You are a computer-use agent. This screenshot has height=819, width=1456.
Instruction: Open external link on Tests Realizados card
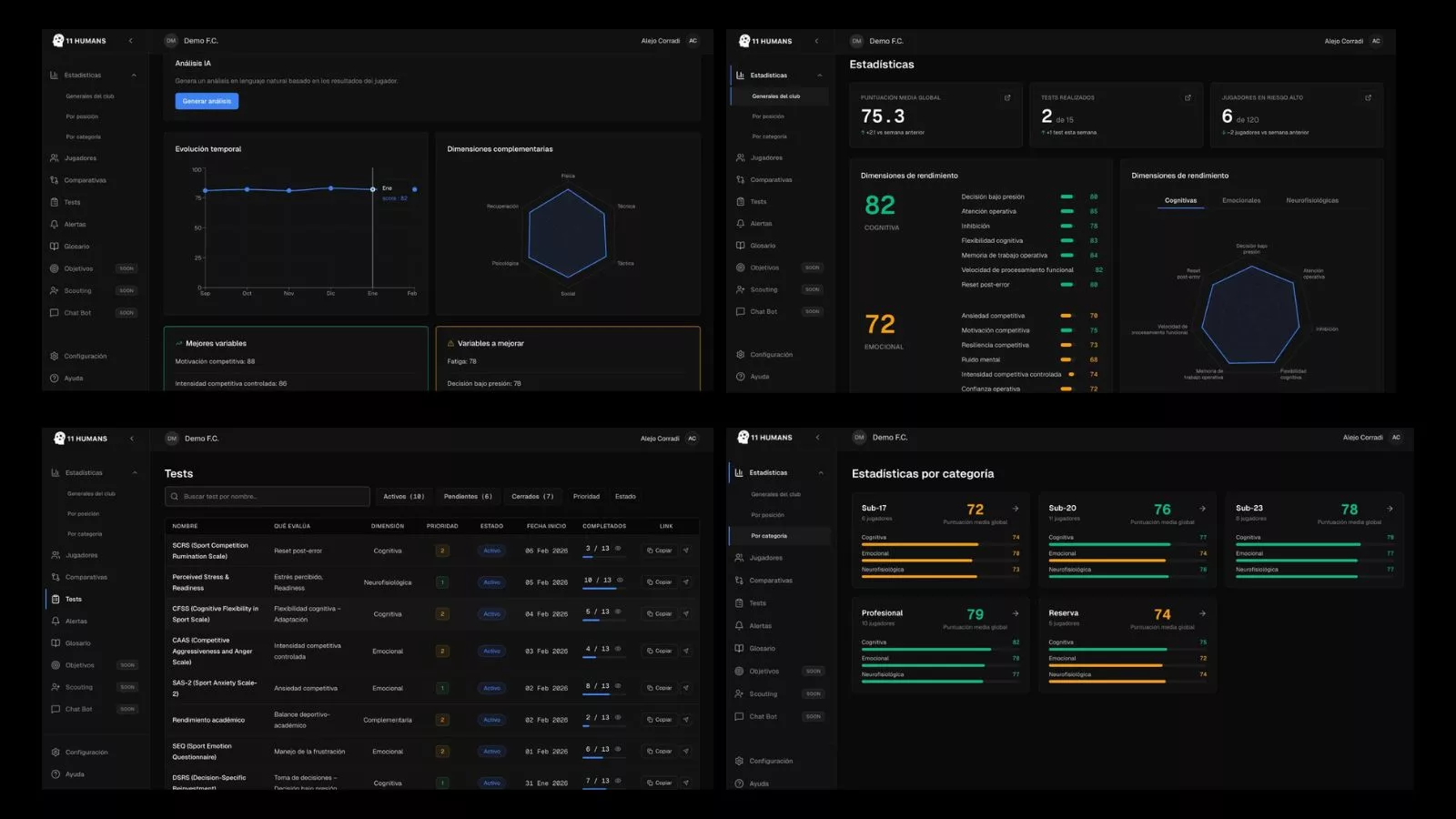pos(1188,97)
